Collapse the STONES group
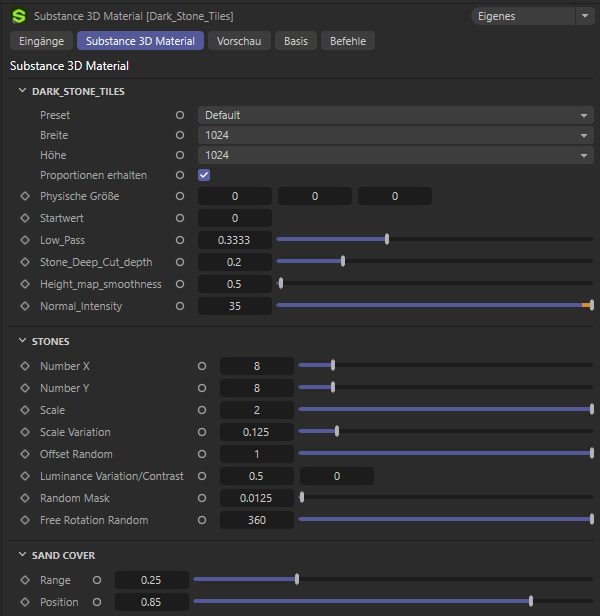Image resolution: width=600 pixels, height=616 pixels. pos(22,341)
